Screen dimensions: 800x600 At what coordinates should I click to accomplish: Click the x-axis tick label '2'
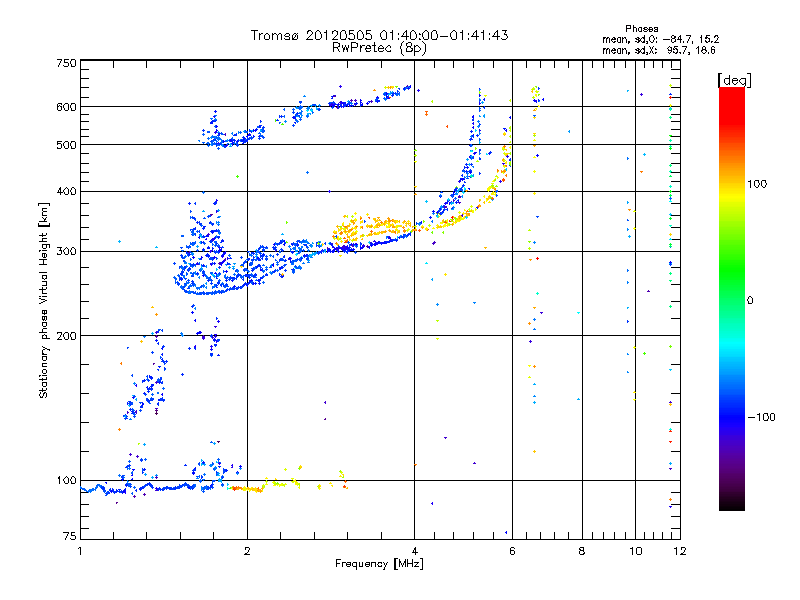247,551
